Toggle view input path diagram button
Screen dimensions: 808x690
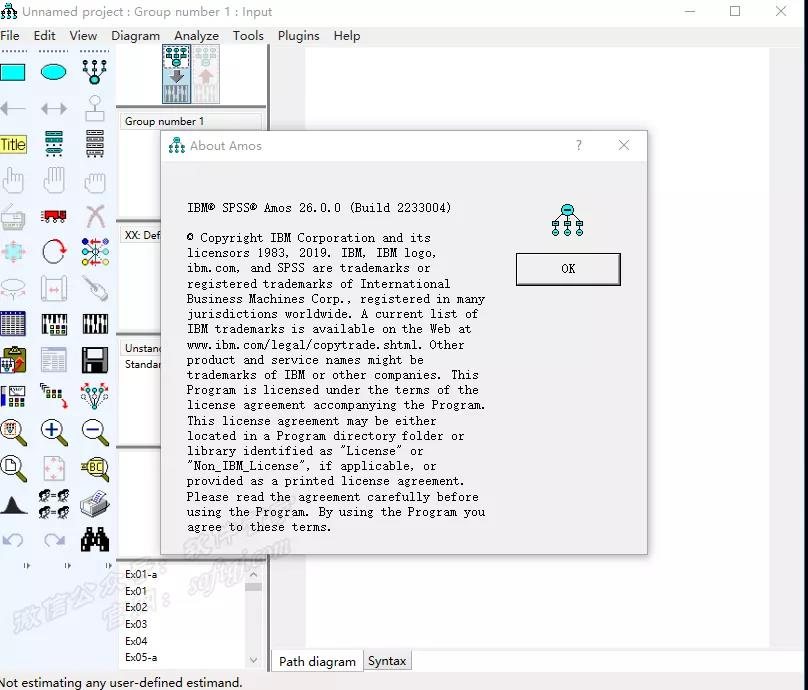click(x=176, y=74)
